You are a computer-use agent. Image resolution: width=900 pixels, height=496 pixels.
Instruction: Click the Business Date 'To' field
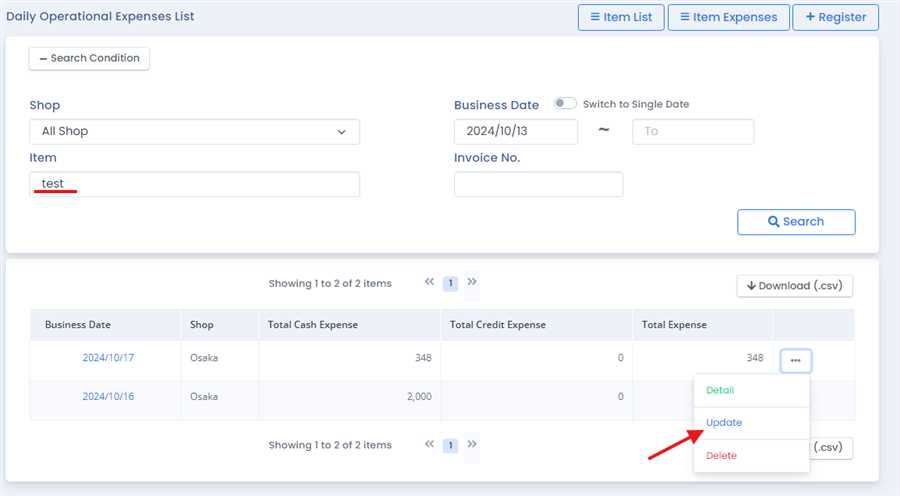[692, 132]
